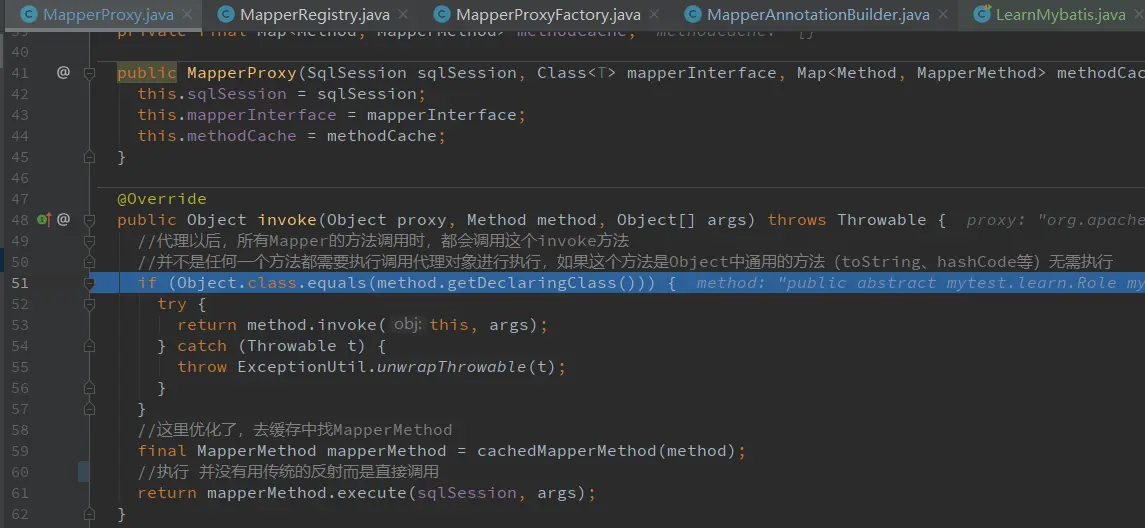This screenshot has height=528, width=1145.
Task: Click the inline 'proxy:' debug value on line 48
Action: [1055, 220]
